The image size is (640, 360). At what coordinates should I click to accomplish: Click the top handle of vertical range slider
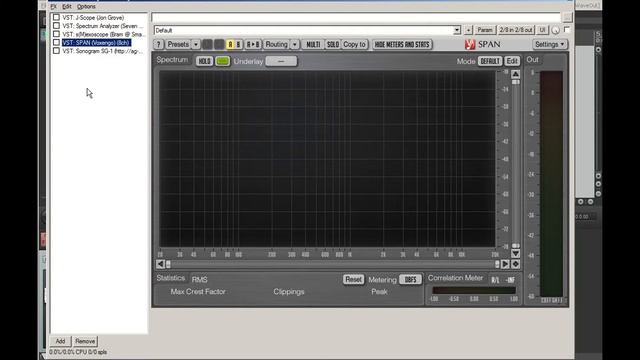pyautogui.click(x=516, y=82)
